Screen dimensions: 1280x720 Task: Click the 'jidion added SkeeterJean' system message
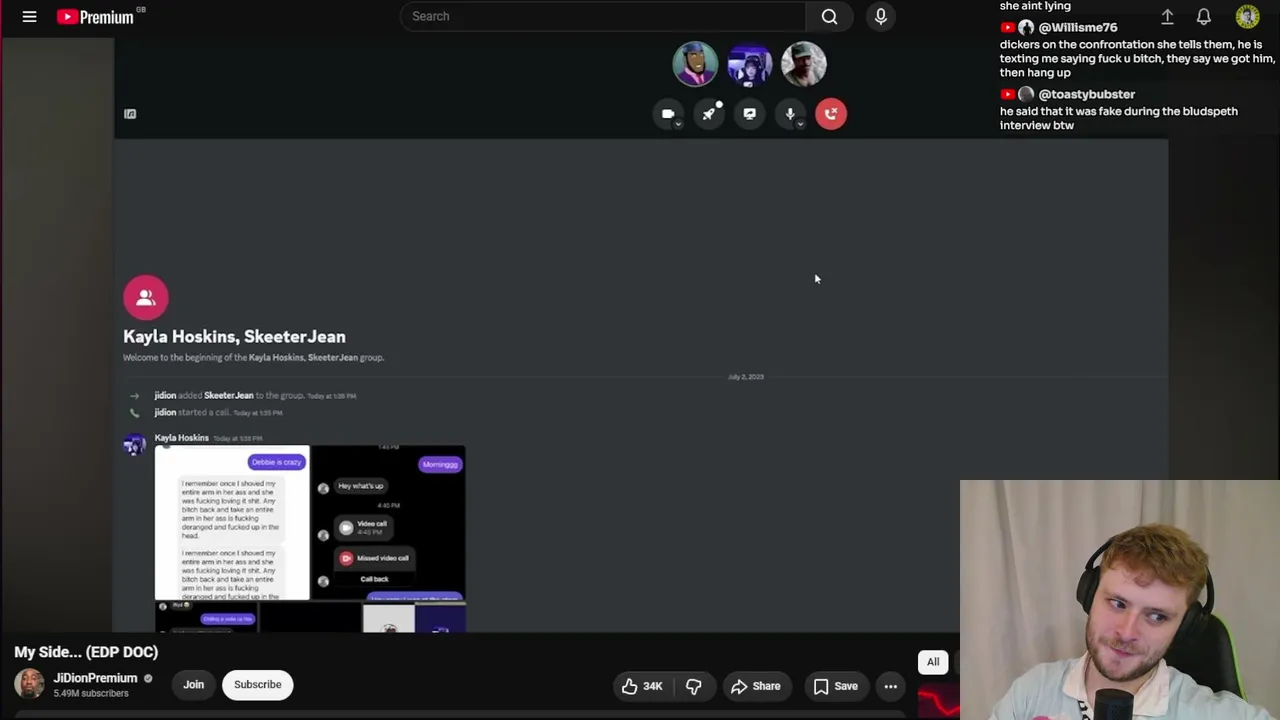coord(255,396)
